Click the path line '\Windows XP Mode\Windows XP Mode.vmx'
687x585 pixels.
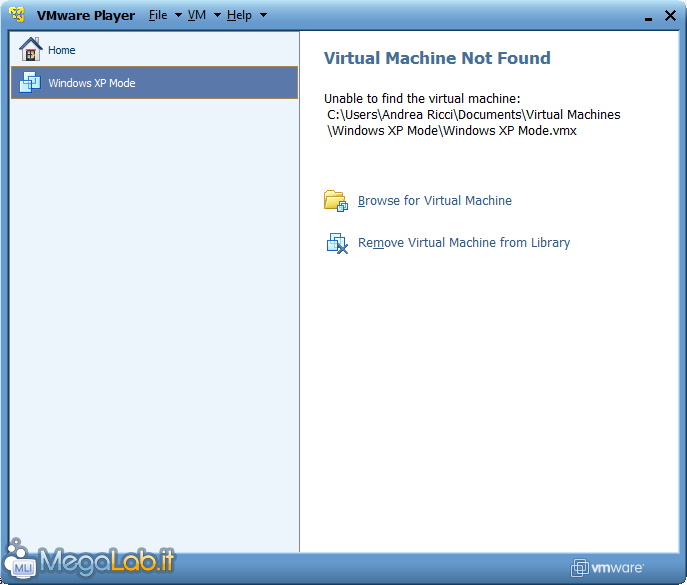click(x=452, y=131)
